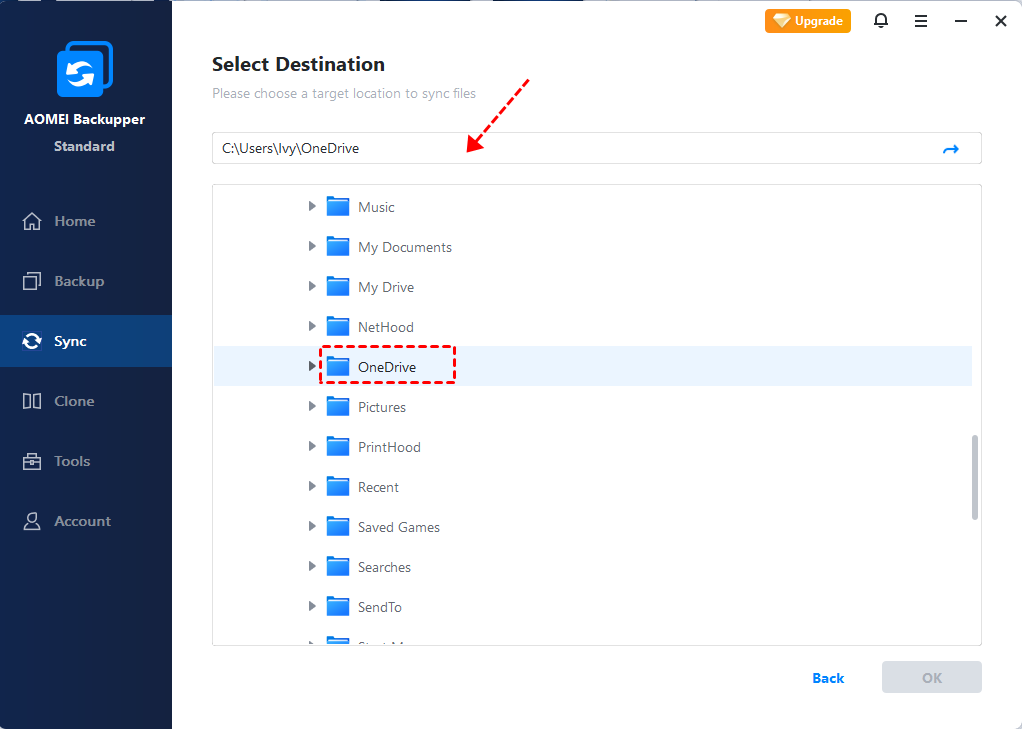Click the Upgrade diamond button
The height and width of the screenshot is (729, 1022).
[808, 21]
